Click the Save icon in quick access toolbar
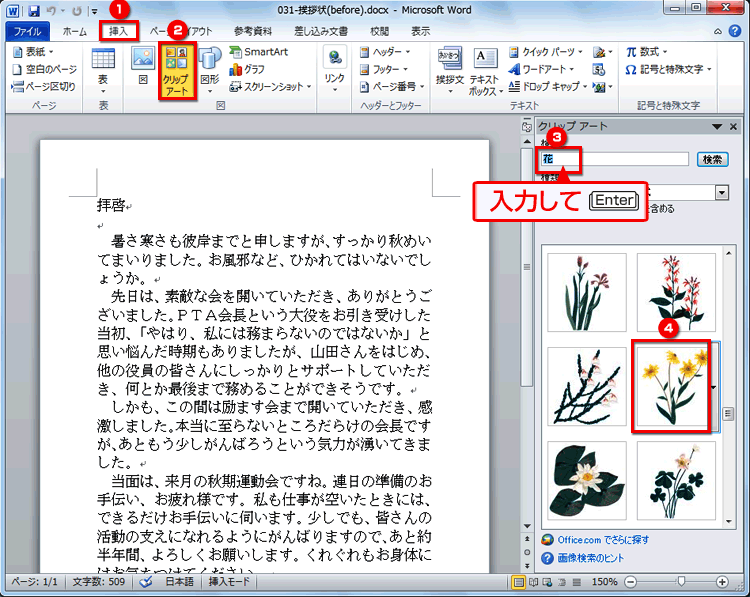 coord(33,10)
